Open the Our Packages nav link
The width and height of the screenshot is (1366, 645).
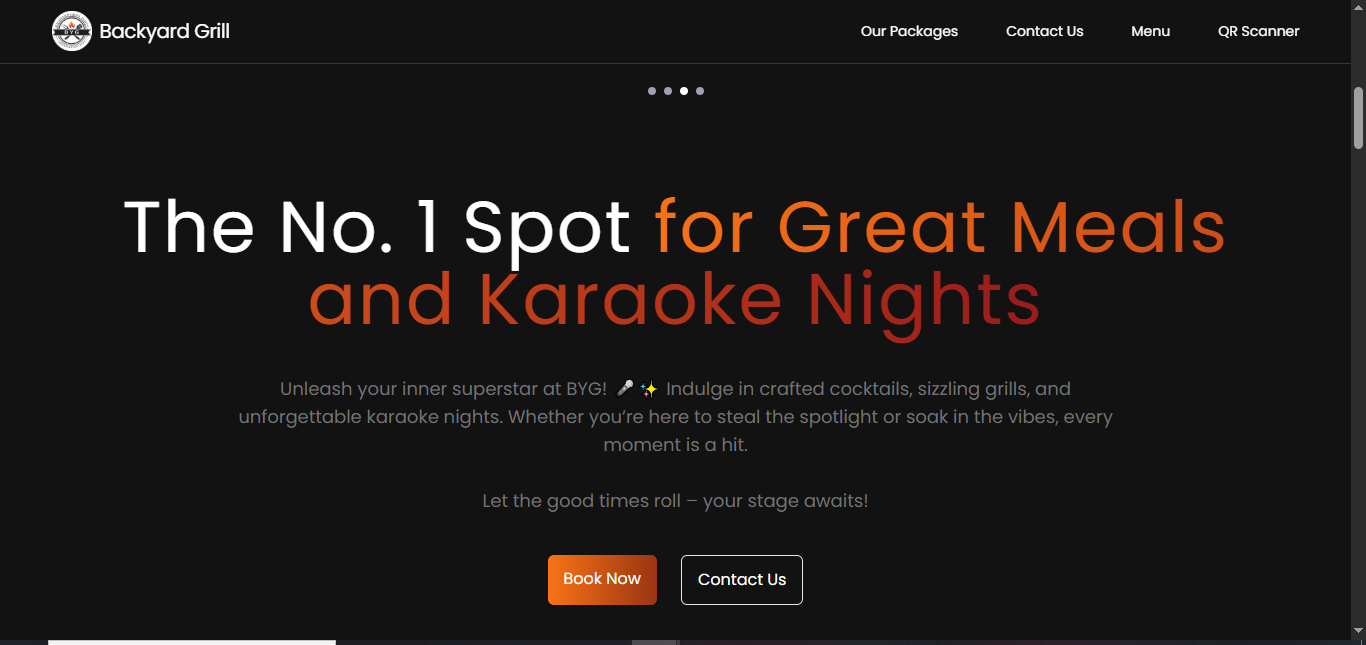[x=909, y=31]
